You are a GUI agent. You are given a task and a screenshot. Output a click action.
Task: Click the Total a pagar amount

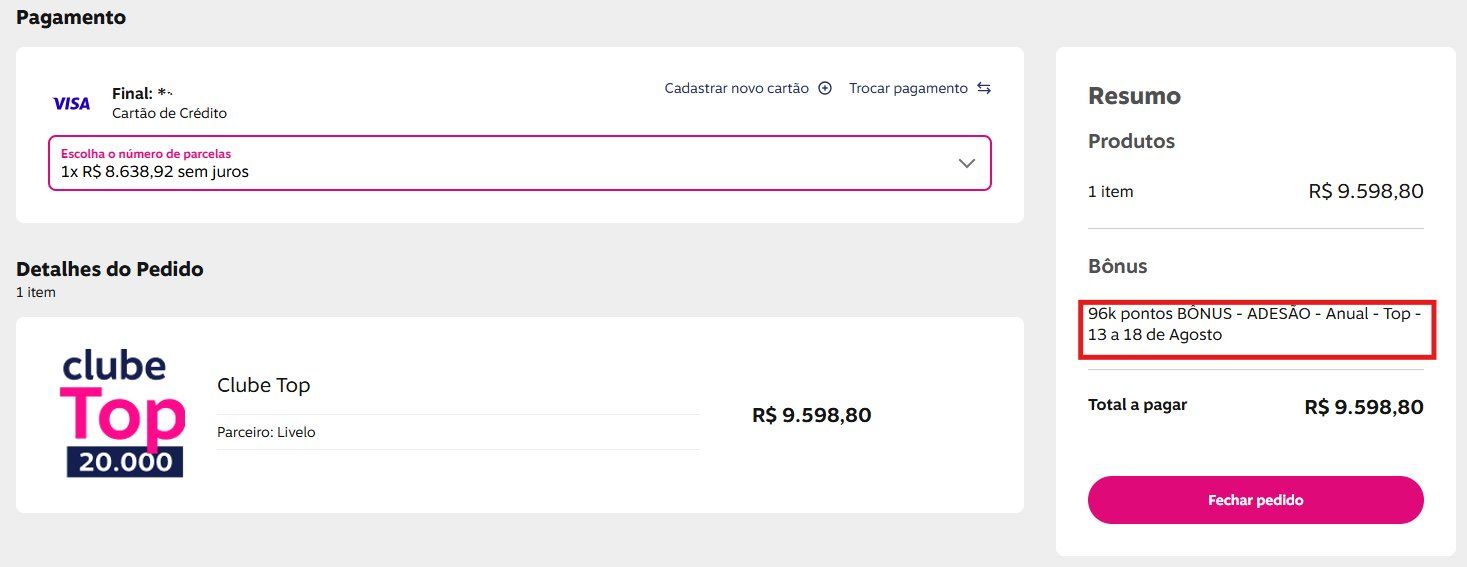click(x=1364, y=407)
